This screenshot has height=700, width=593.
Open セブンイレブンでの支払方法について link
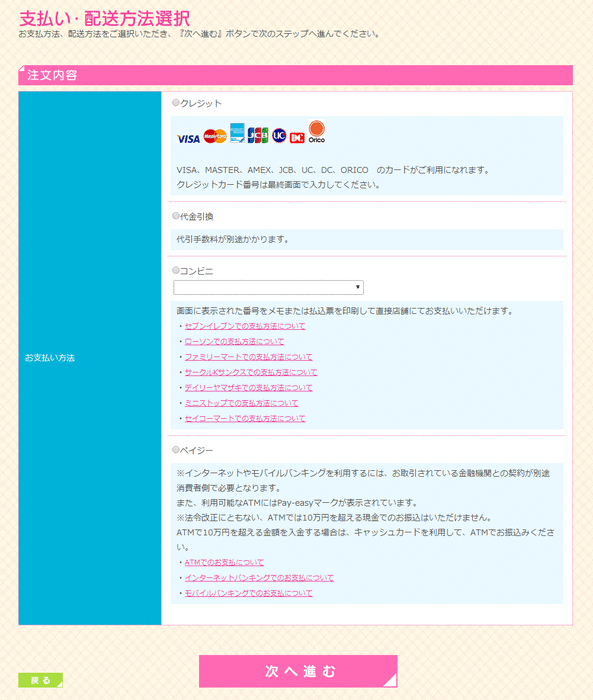(245, 326)
